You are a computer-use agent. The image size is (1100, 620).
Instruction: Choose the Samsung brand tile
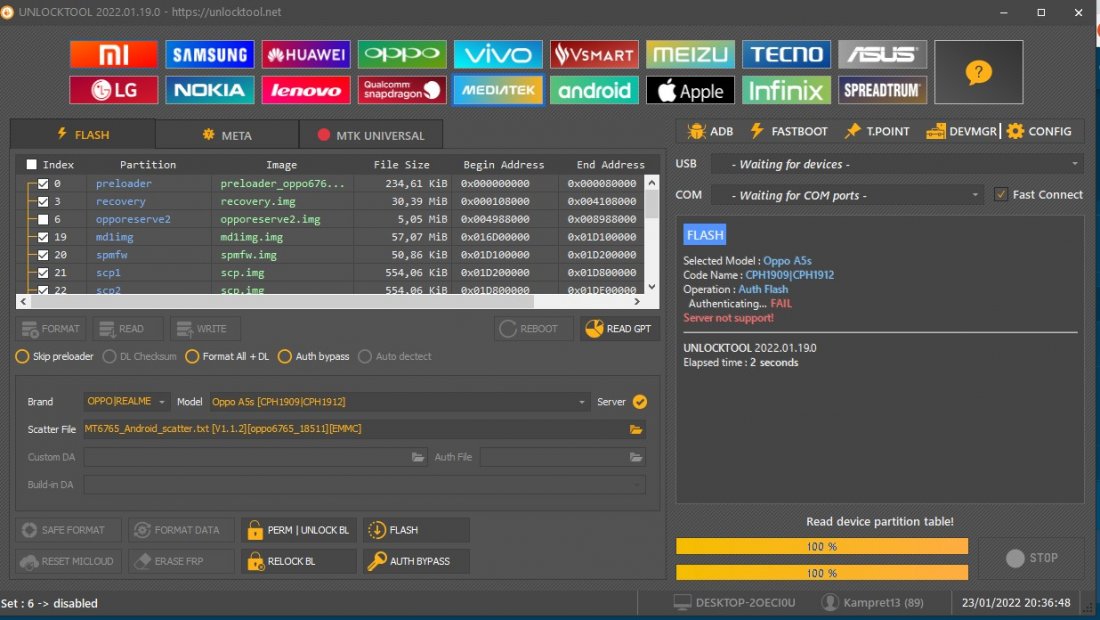coord(210,54)
